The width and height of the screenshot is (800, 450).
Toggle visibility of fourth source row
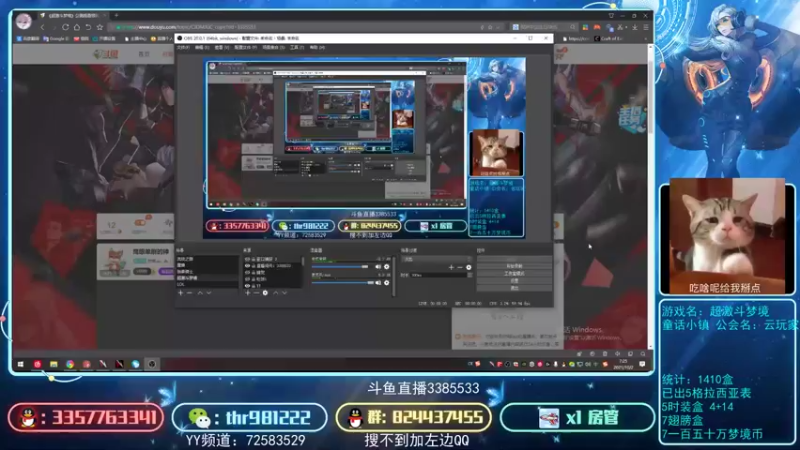247,279
